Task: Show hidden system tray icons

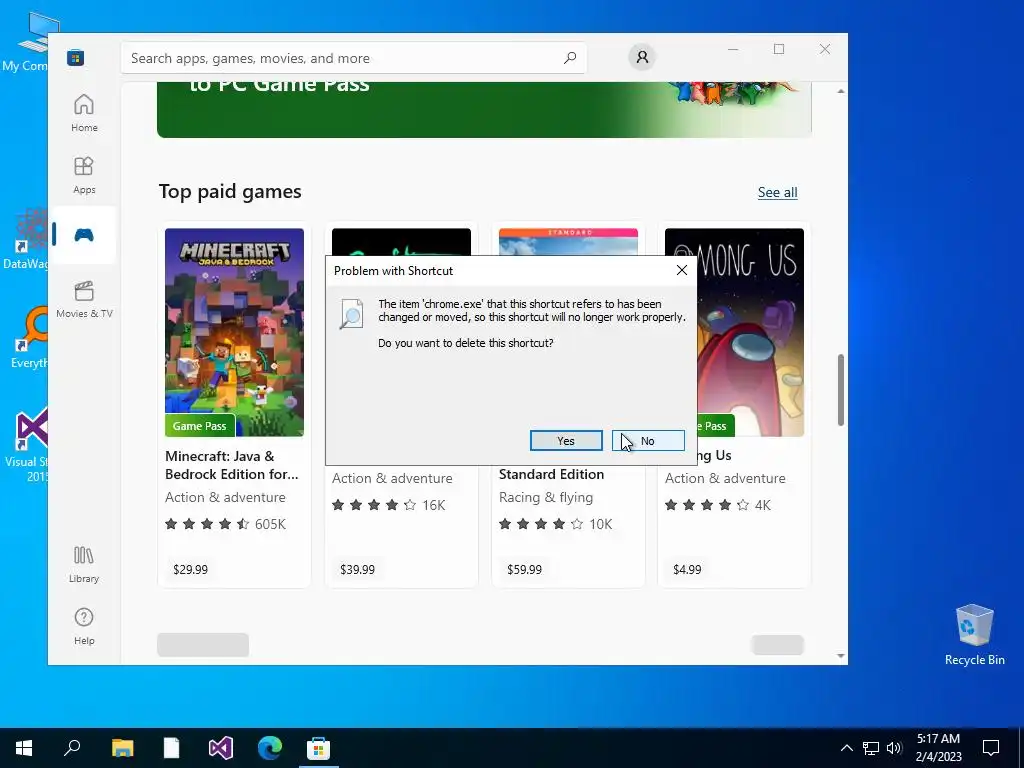Action: (846, 748)
